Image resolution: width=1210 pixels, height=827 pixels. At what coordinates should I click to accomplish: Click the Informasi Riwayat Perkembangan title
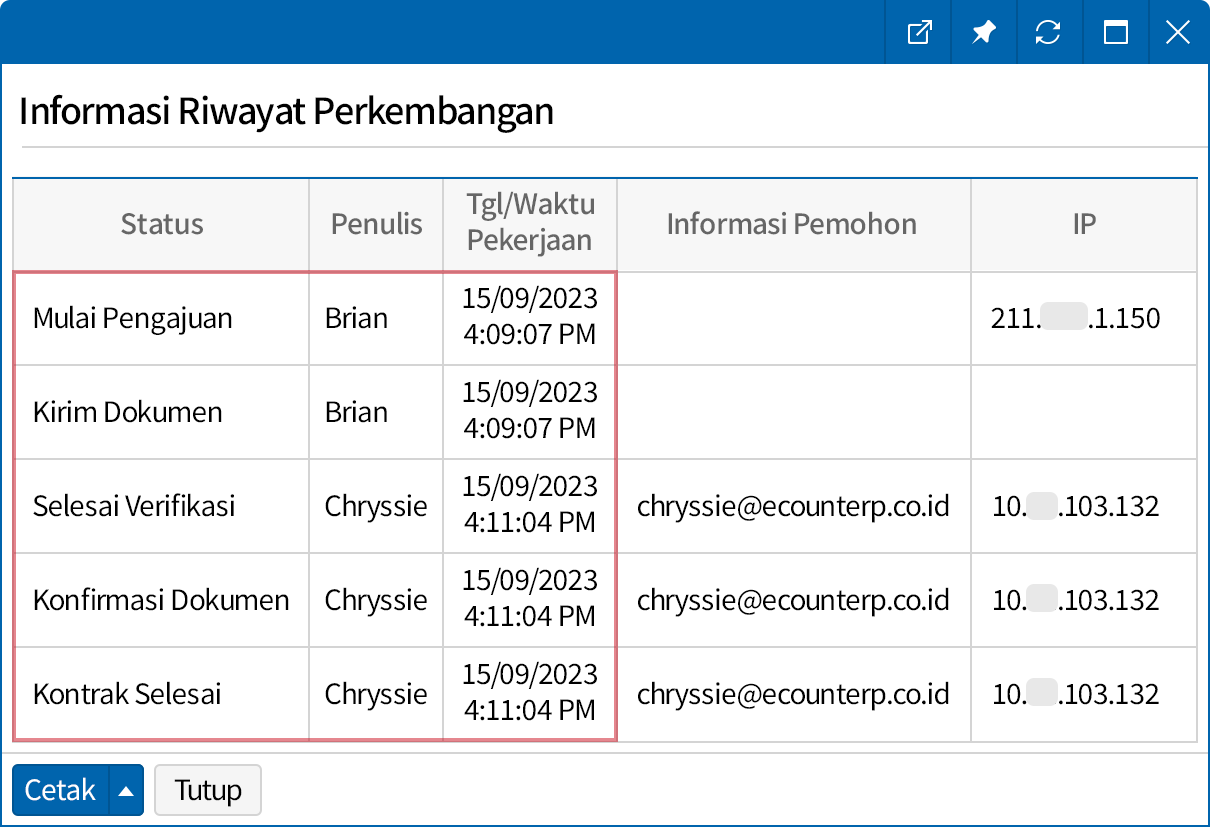[287, 111]
